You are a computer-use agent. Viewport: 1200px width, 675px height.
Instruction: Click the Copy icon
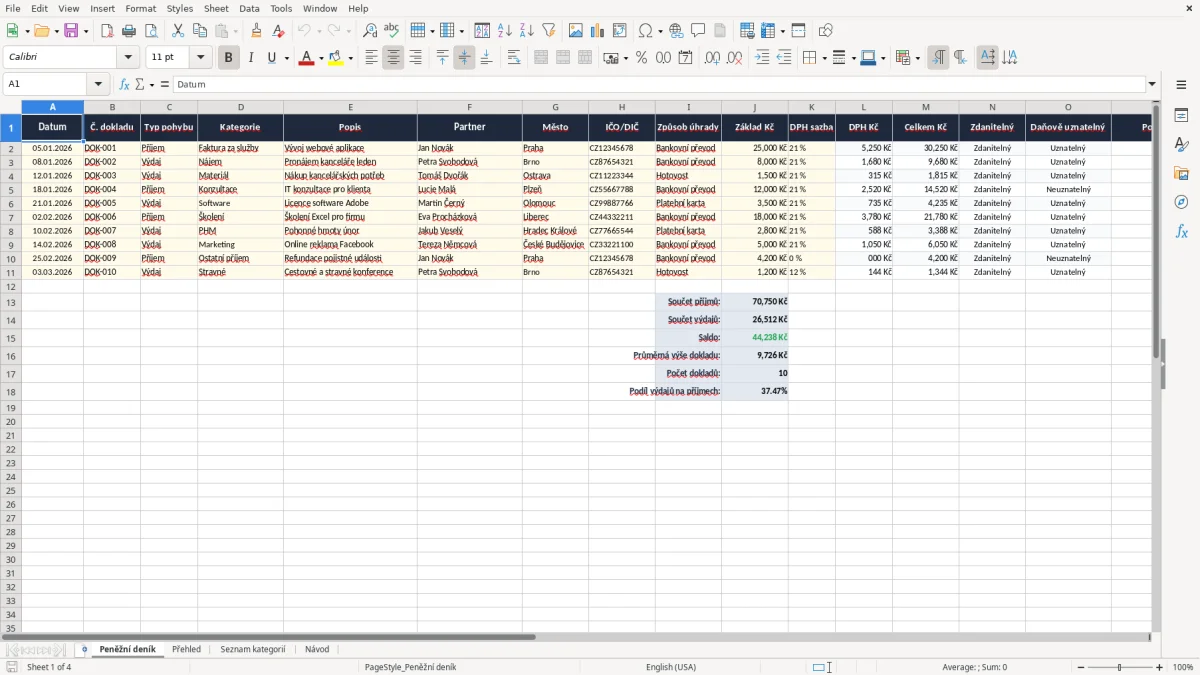click(199, 31)
